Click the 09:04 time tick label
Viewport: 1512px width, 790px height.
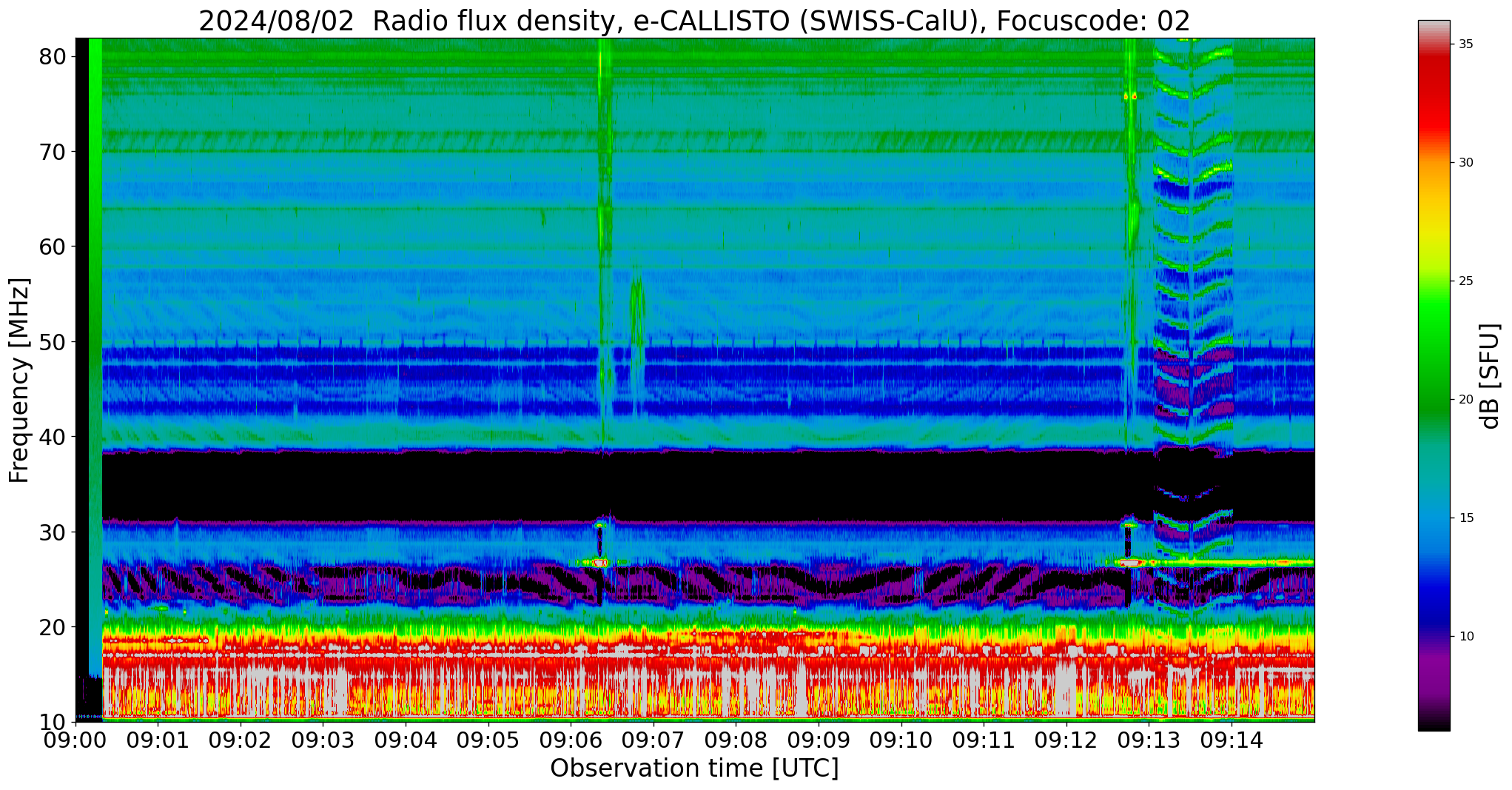(x=406, y=741)
